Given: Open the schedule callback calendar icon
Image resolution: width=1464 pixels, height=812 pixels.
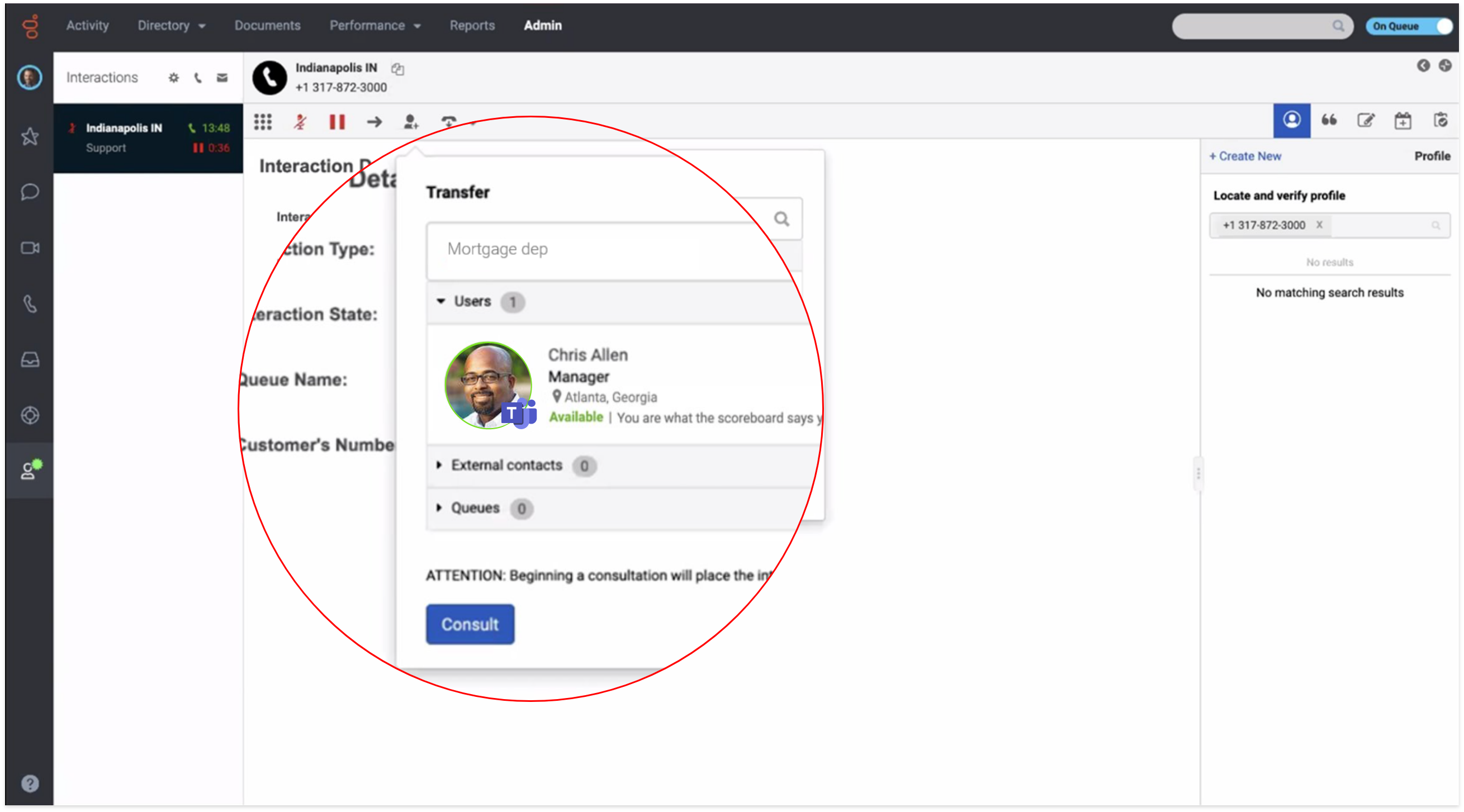Looking at the screenshot, I should (x=1403, y=121).
